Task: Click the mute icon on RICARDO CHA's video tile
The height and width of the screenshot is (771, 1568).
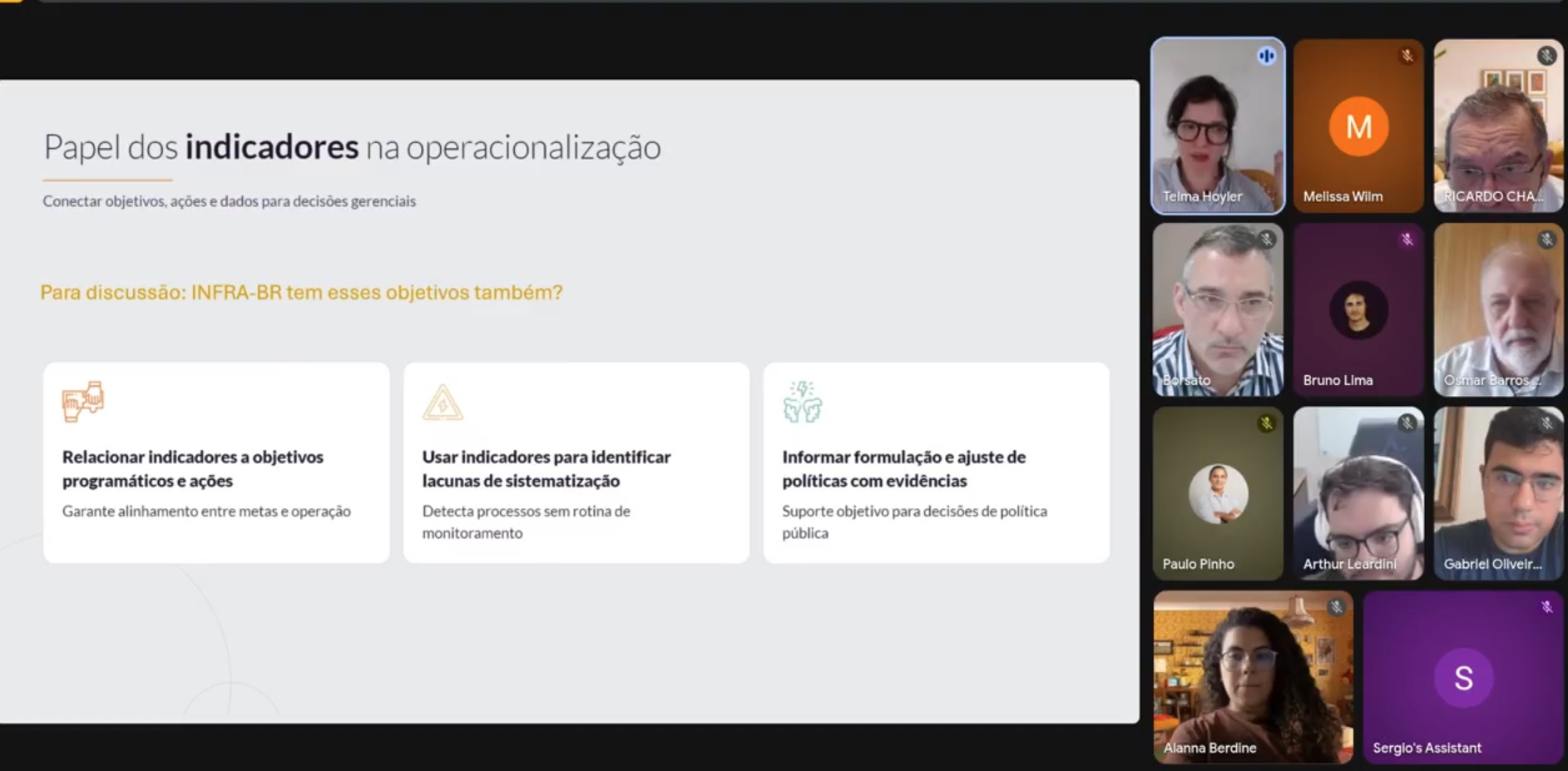Action: (1547, 53)
